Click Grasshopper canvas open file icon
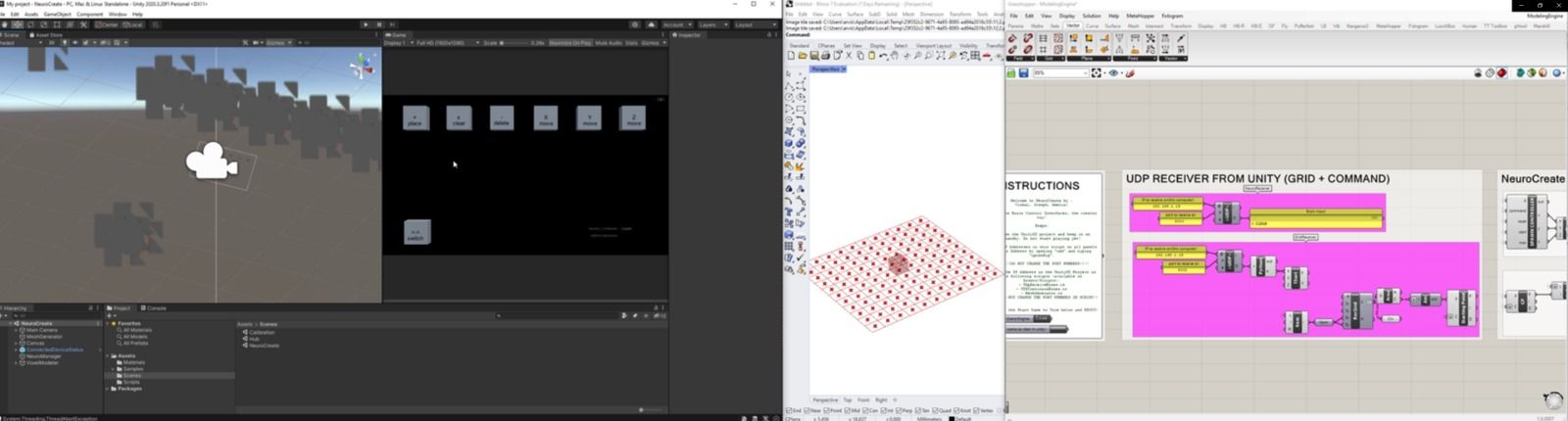This screenshot has height=421, width=1568. coord(1011,72)
